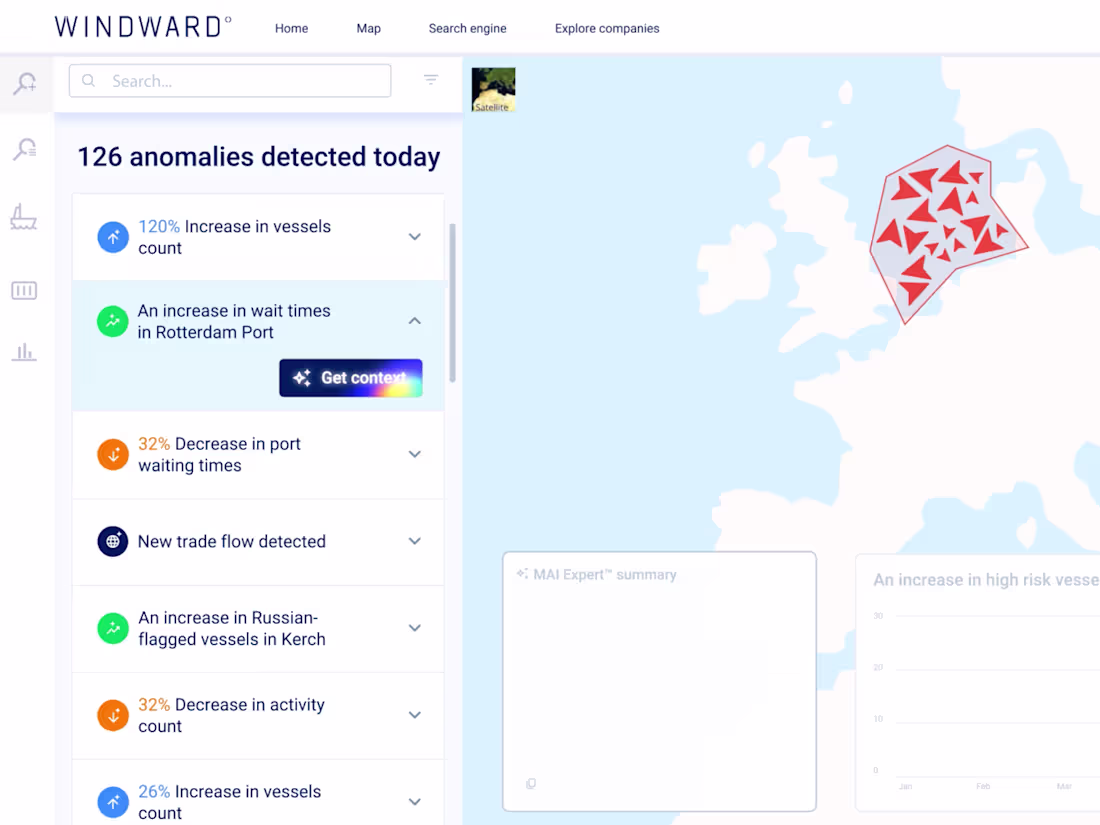Select the vessel tracking sidebar icon
1100x825 pixels.
24,217
